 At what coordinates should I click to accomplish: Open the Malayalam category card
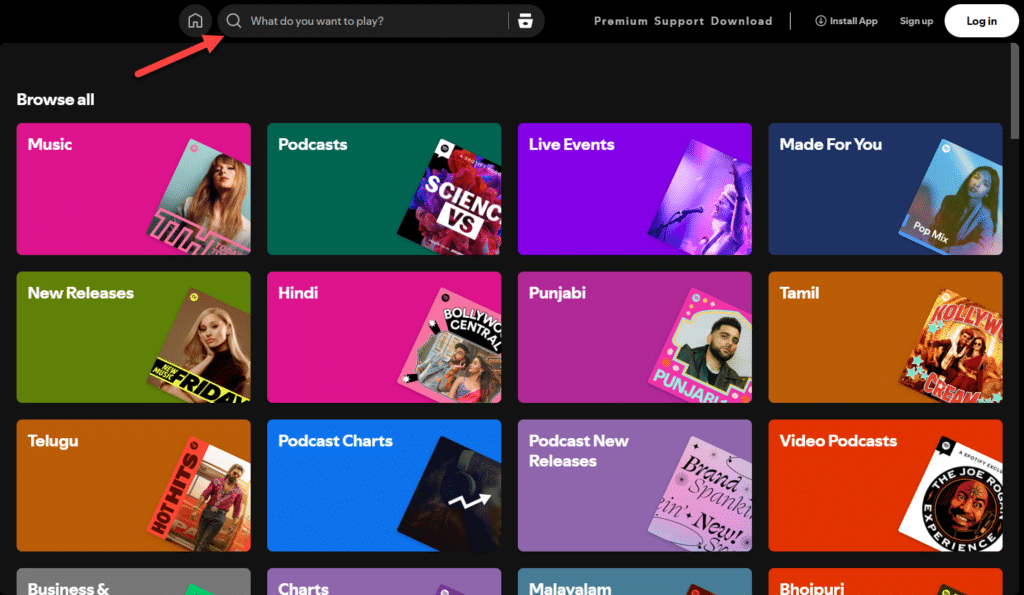tap(635, 581)
